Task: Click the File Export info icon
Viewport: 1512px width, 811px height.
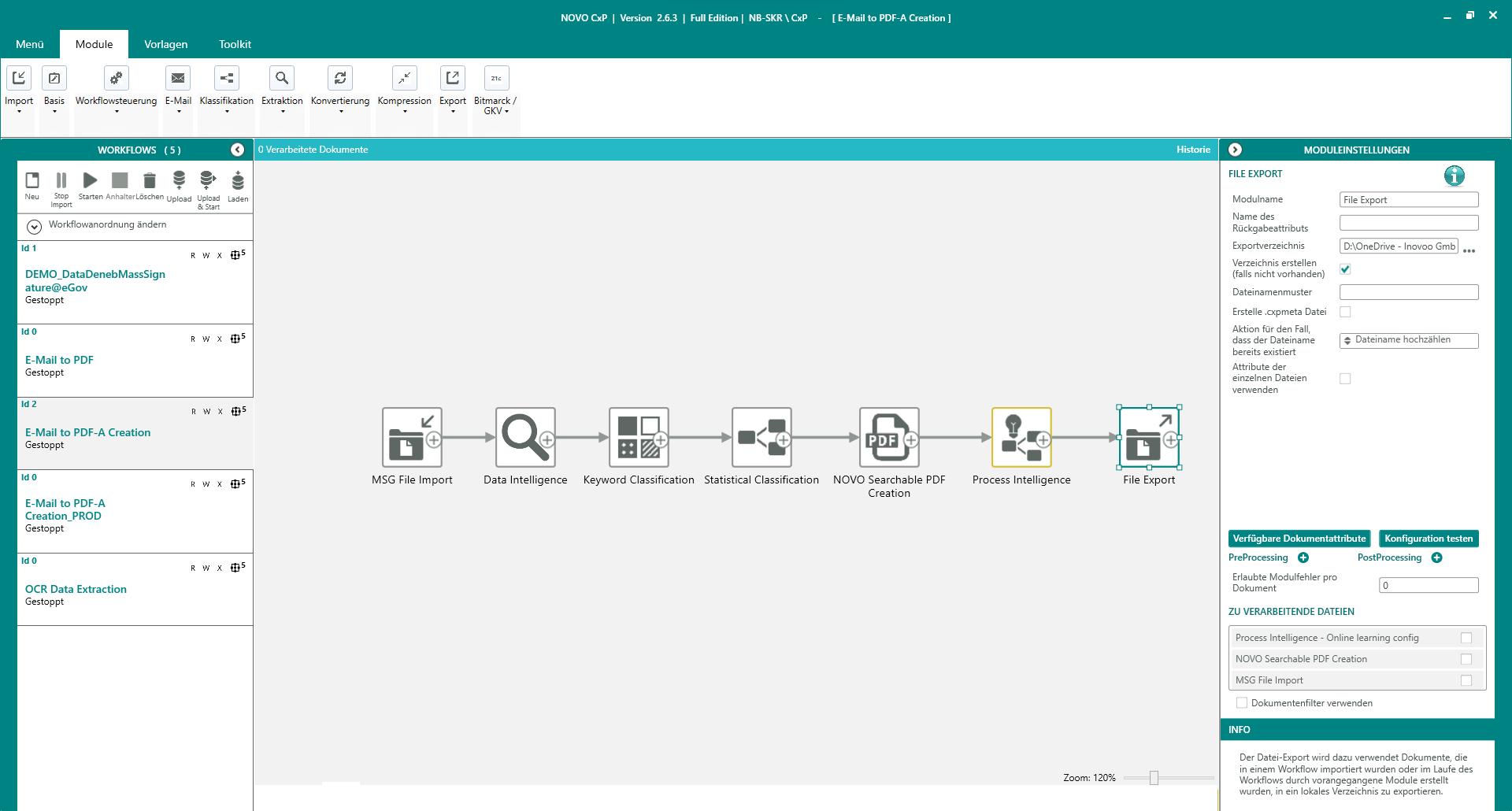Action: coord(1454,176)
